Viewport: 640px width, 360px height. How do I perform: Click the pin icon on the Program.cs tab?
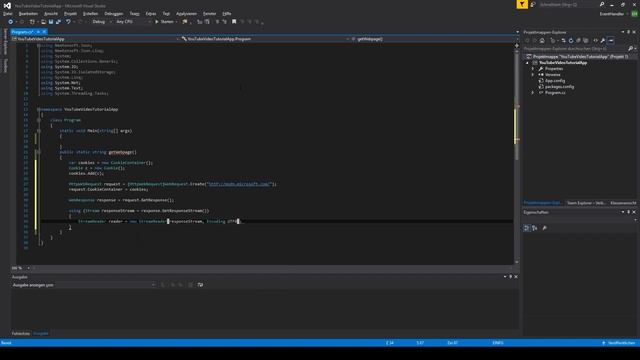38,32
